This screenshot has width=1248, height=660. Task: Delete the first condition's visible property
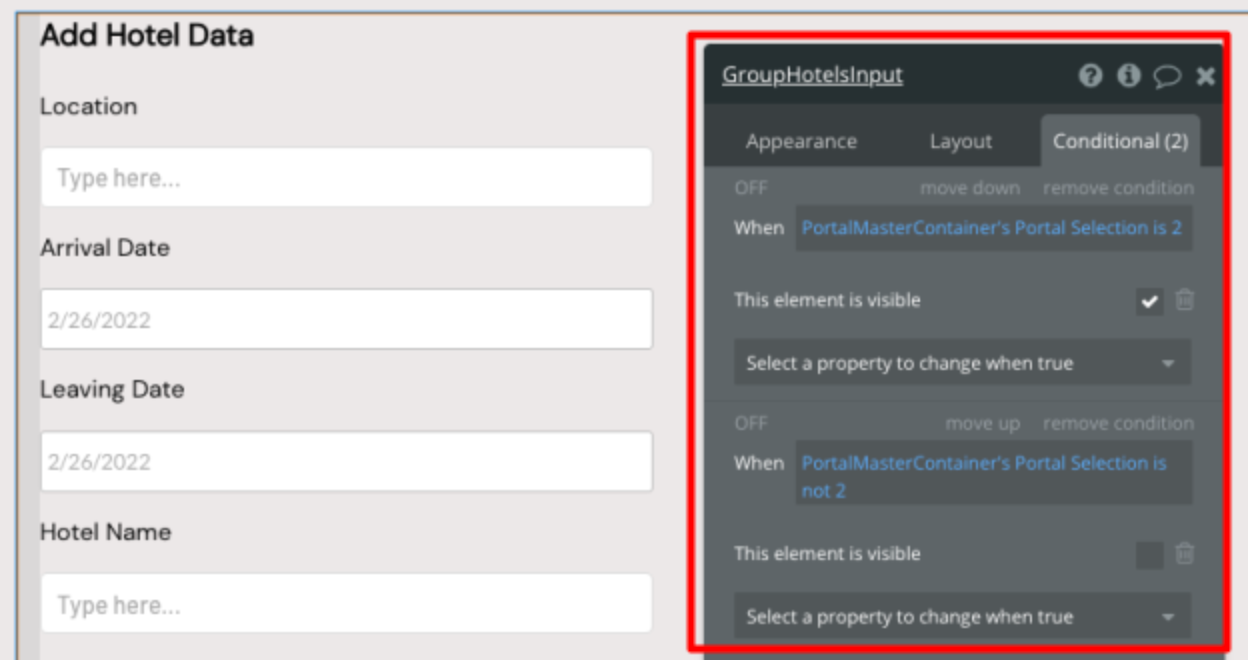pyautogui.click(x=1184, y=300)
